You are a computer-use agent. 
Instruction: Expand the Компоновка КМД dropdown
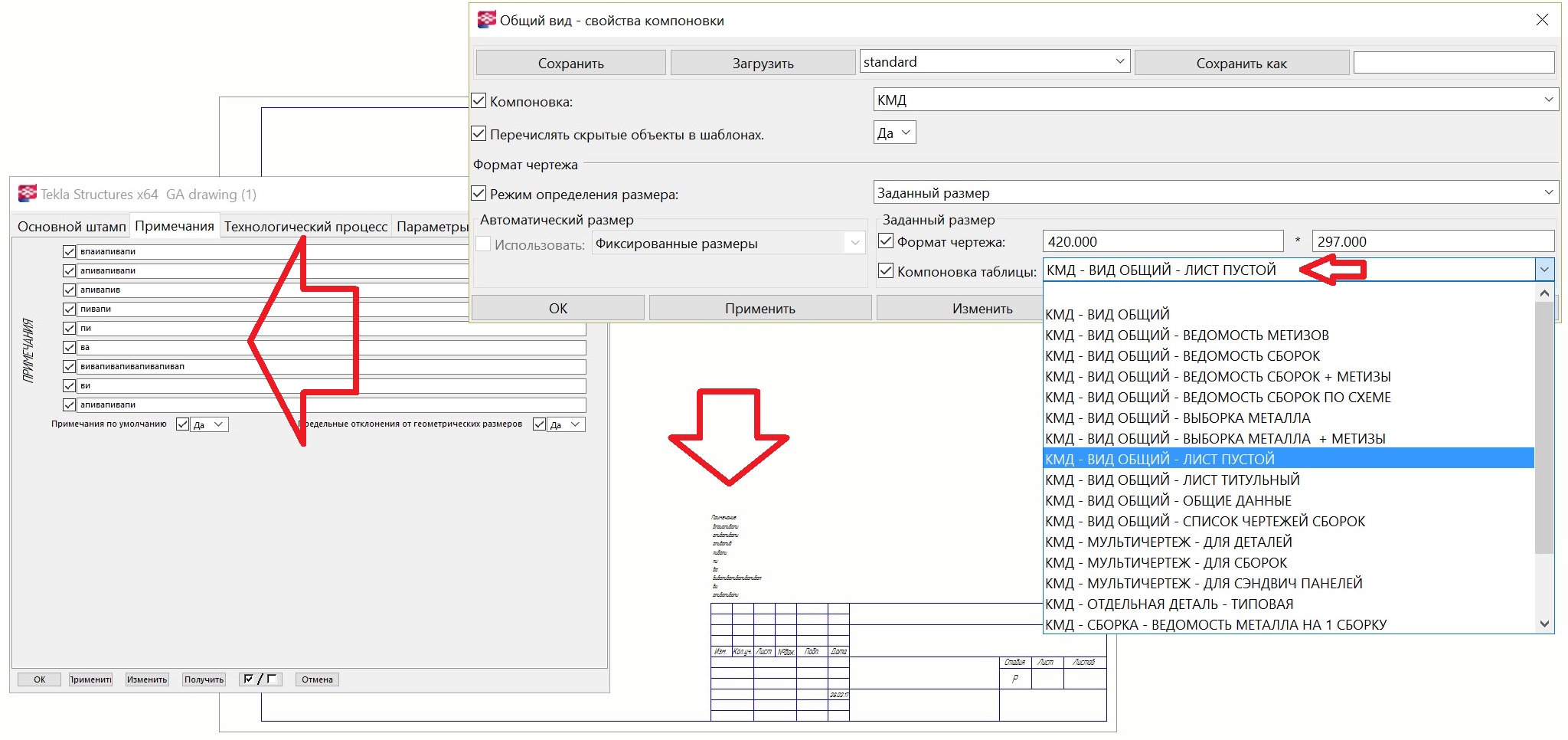1548,100
